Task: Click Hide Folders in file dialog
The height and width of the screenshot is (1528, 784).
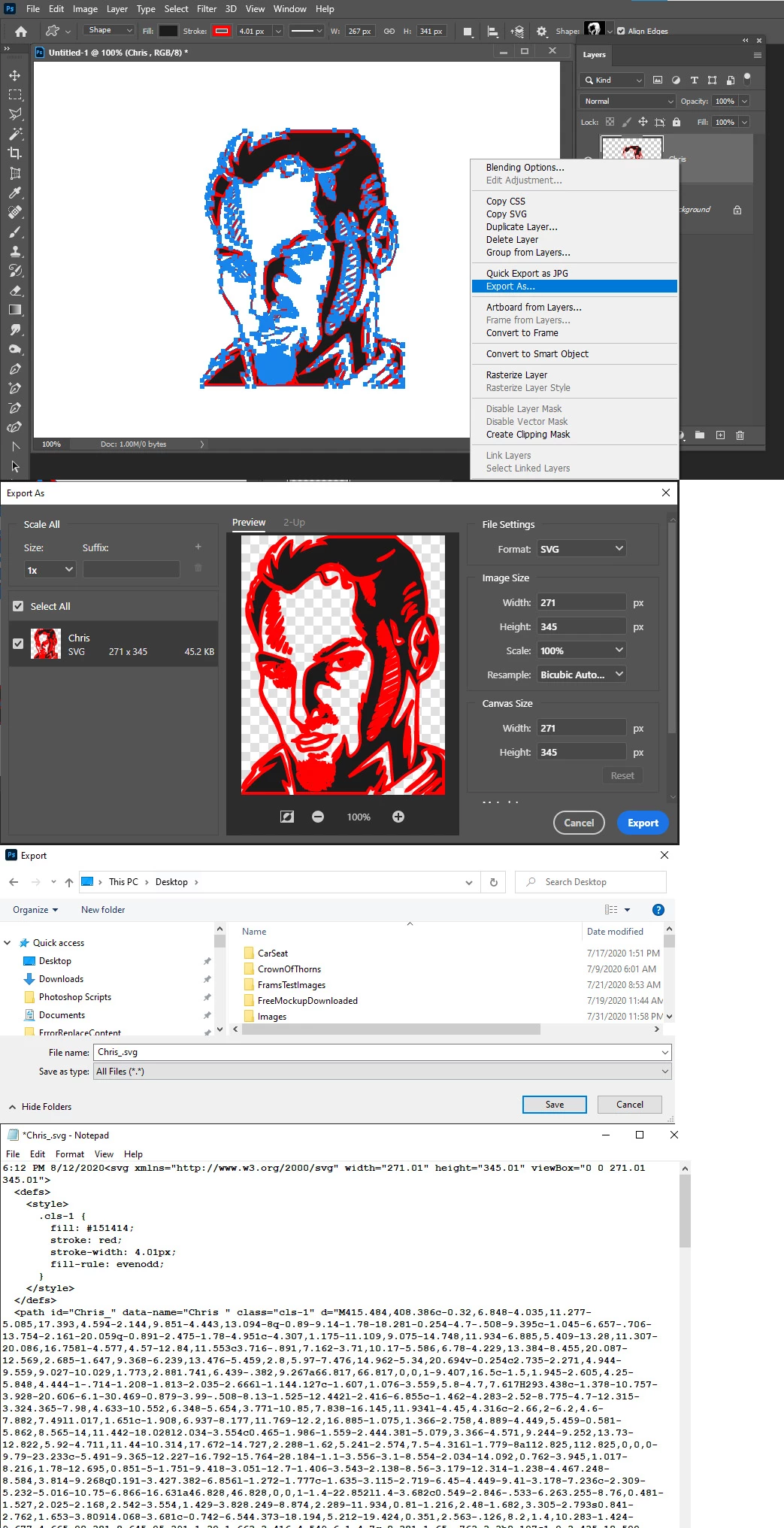Action: 40,1107
